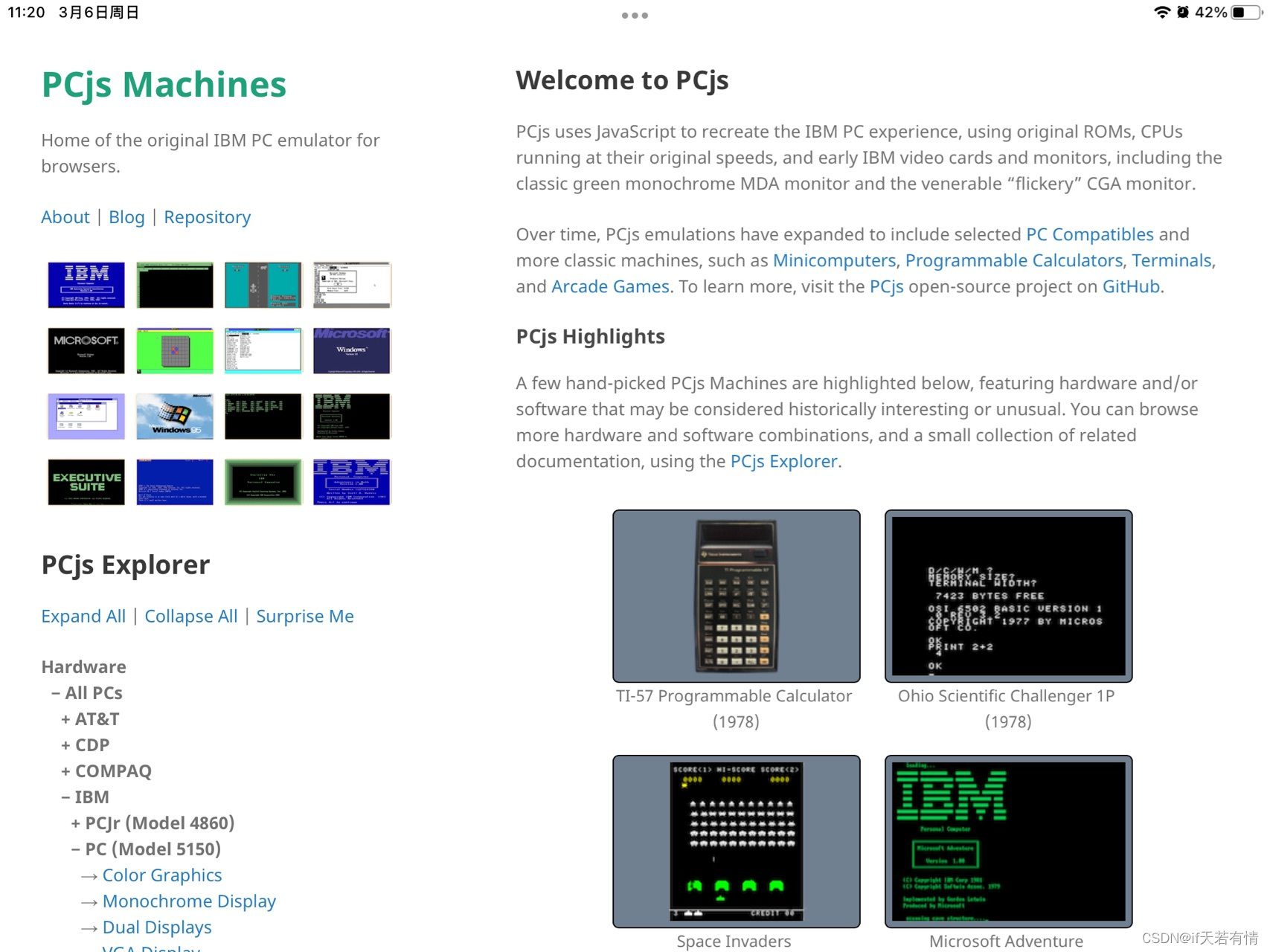The image size is (1270, 952).
Task: Follow the Arcade Games link
Action: pos(610,286)
